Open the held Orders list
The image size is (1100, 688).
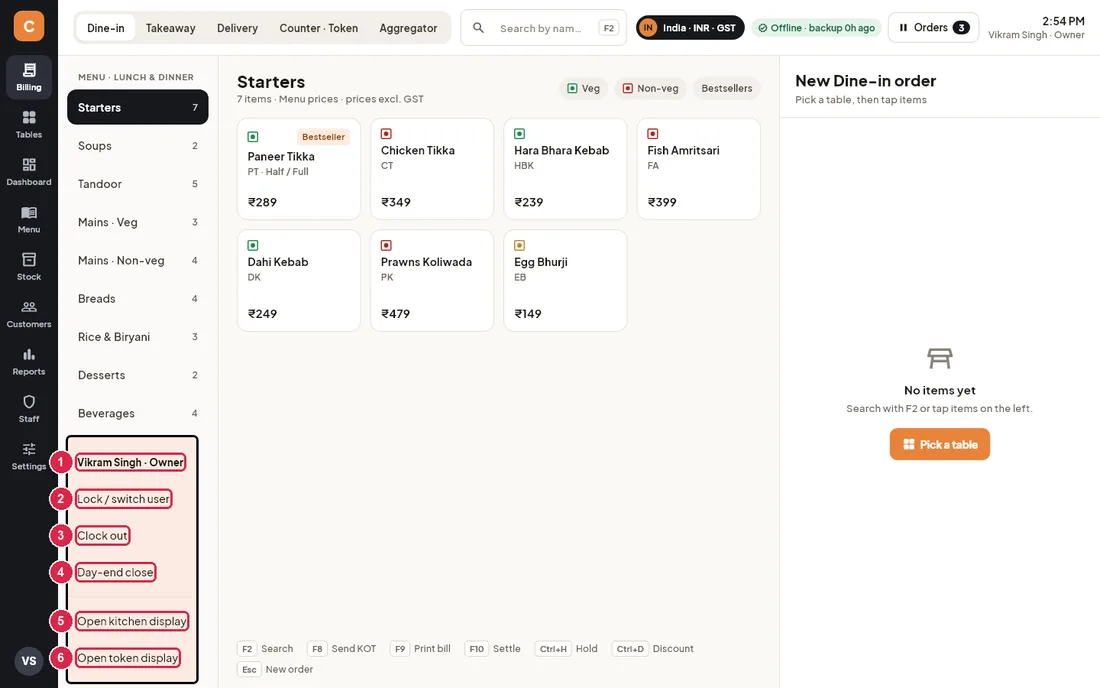tap(933, 28)
